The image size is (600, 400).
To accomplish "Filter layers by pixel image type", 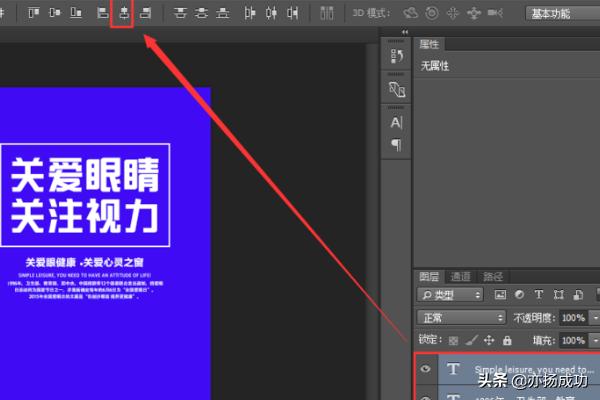I will pos(500,295).
